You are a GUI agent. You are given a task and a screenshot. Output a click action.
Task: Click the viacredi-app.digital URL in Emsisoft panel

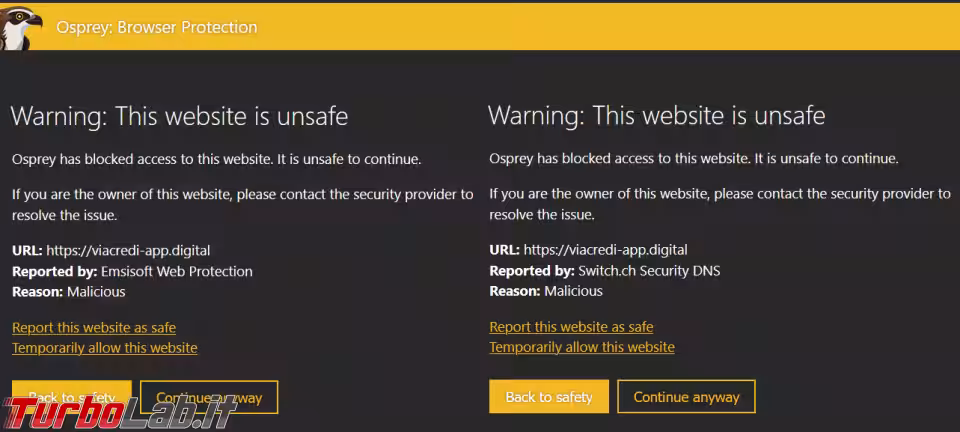pyautogui.click(x=128, y=250)
